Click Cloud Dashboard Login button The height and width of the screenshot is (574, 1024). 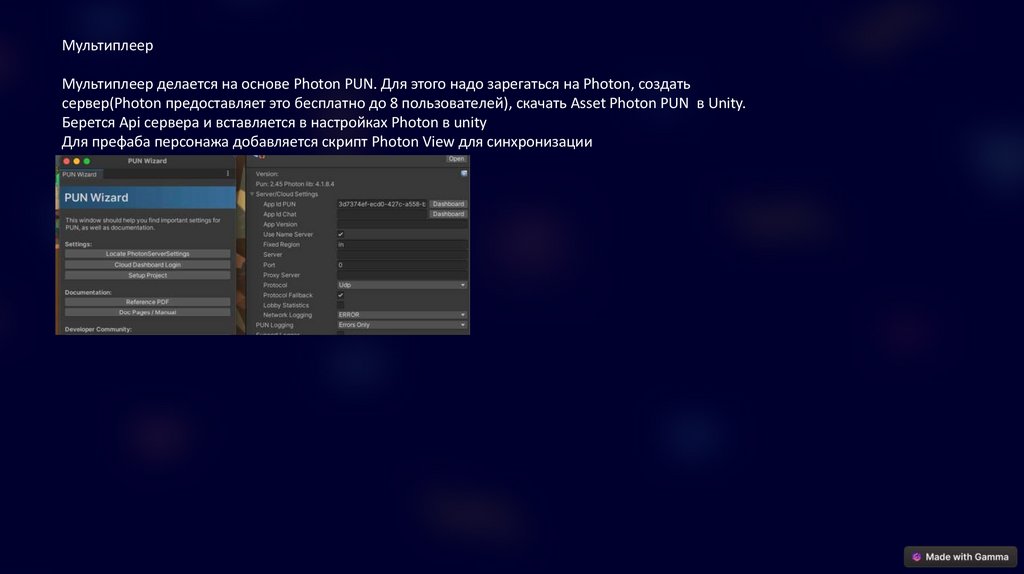[x=148, y=264]
